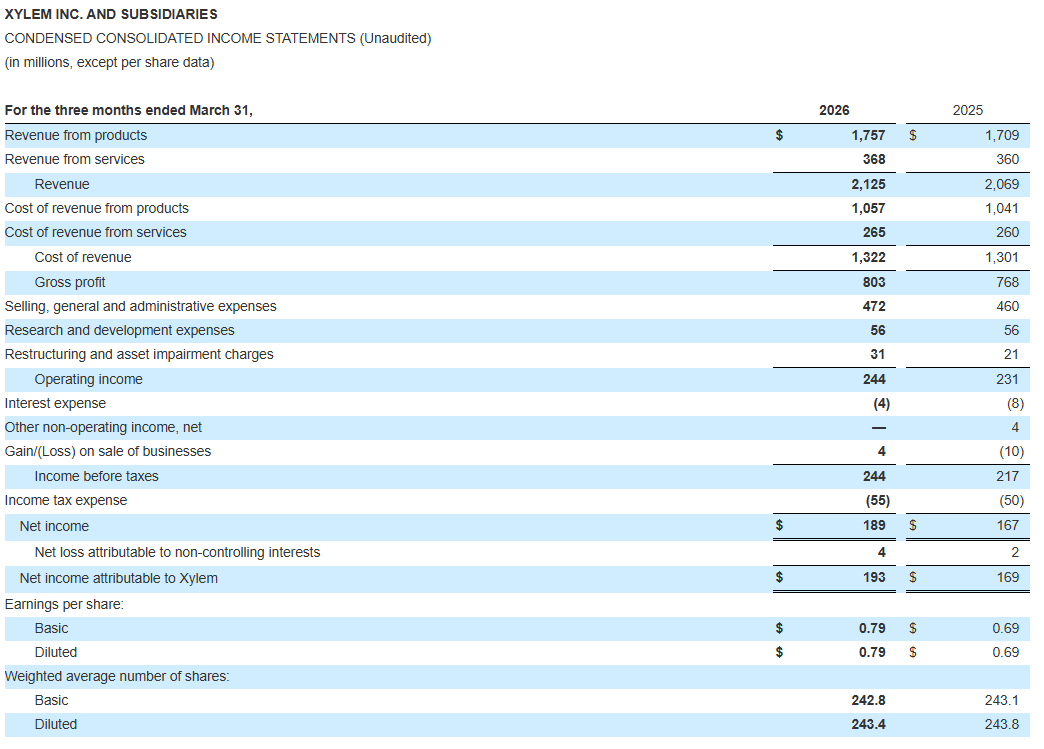Click the 360 services revenue value
The image size is (1044, 749).
pyautogui.click(x=1007, y=159)
